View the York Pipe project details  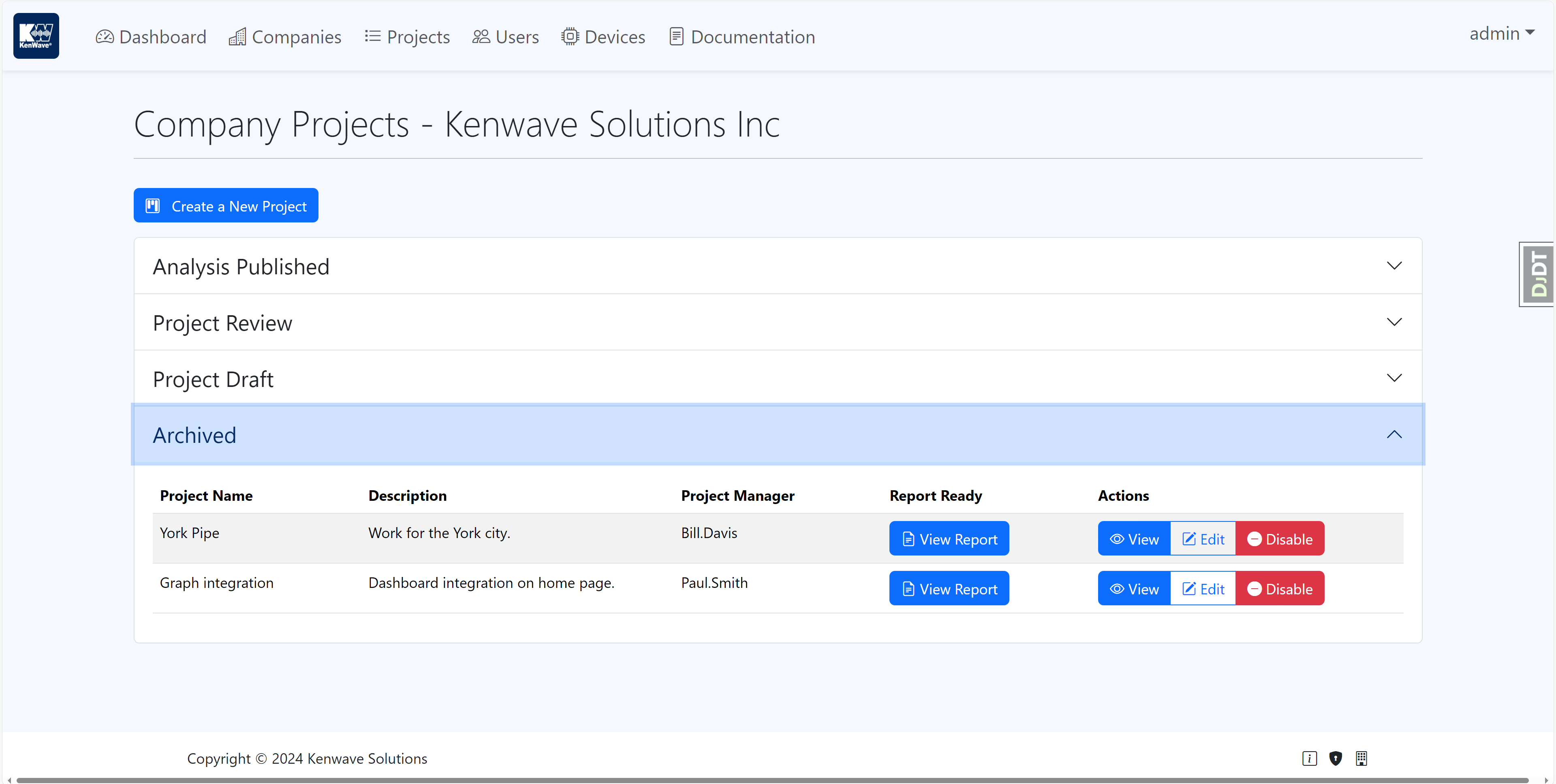point(1134,539)
